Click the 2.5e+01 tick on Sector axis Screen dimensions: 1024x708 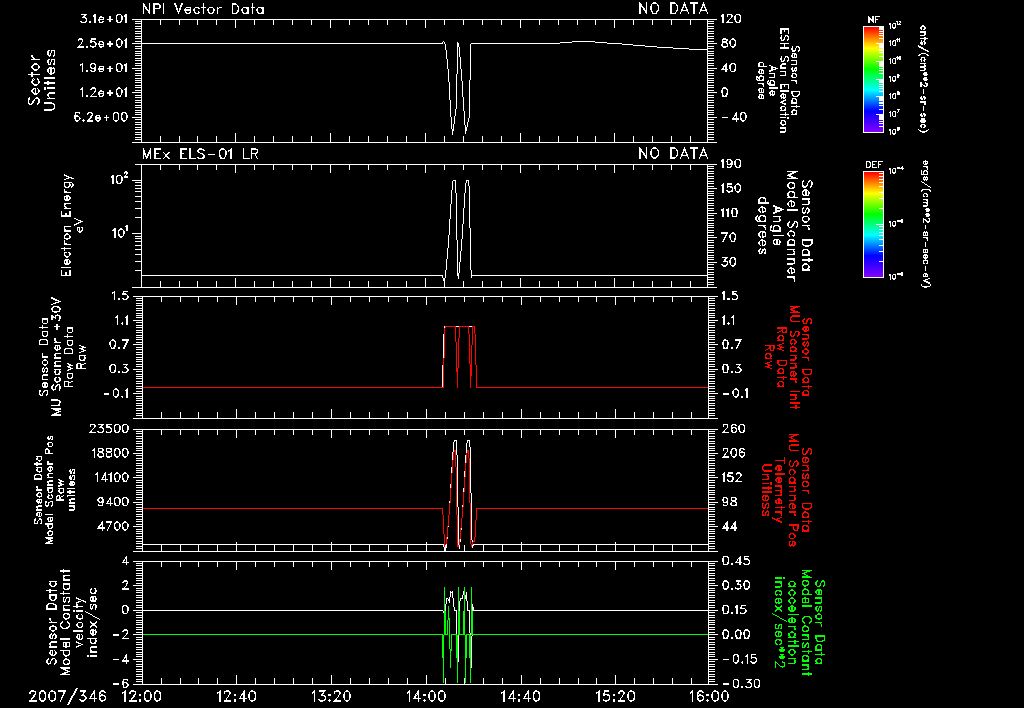(x=103, y=43)
